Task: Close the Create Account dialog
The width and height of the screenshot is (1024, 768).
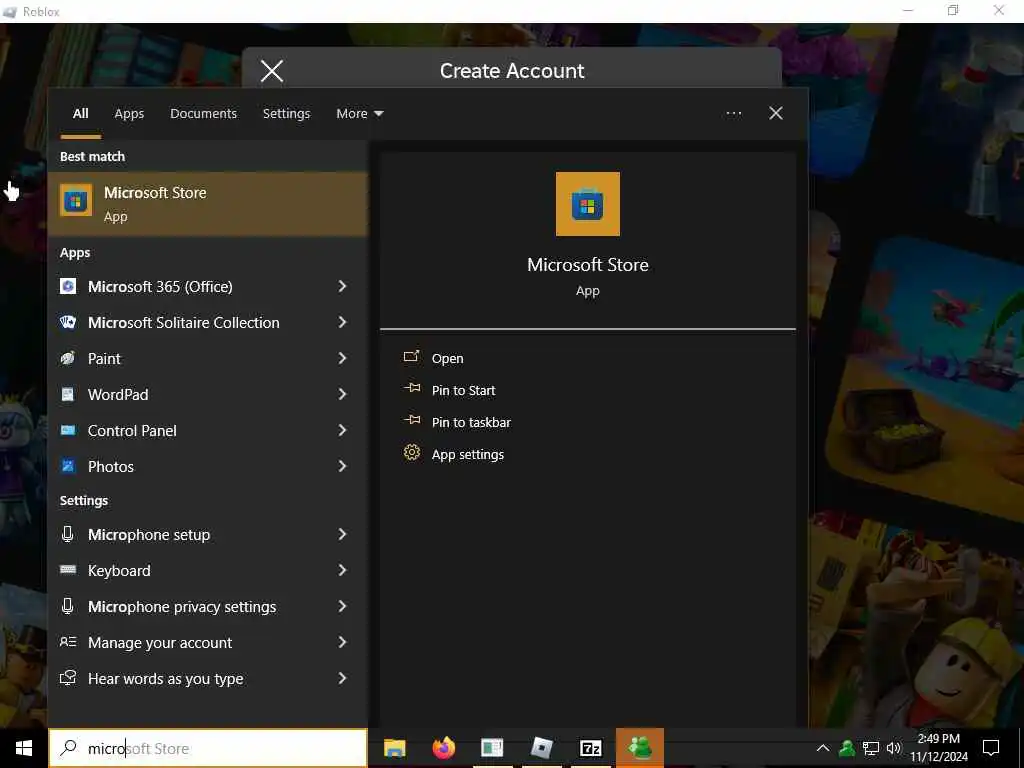Action: [x=272, y=71]
